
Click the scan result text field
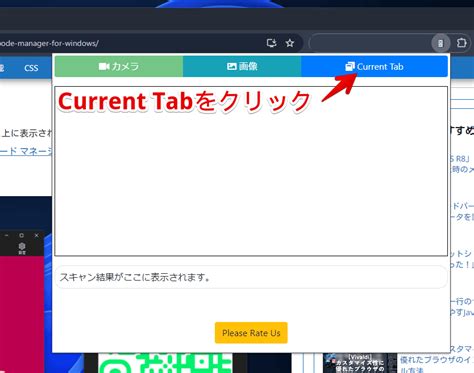251,277
